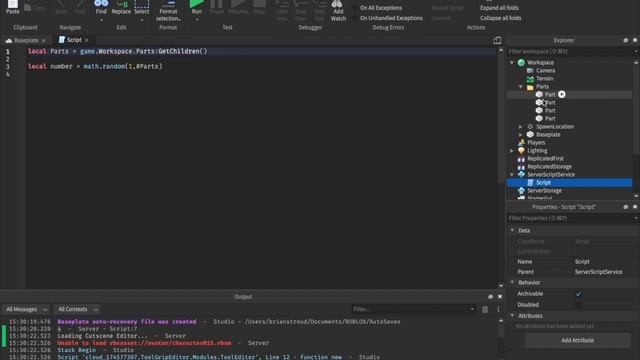Image resolution: width=640 pixels, height=360 pixels.
Task: Undock the Output panel
Action: [490, 297]
